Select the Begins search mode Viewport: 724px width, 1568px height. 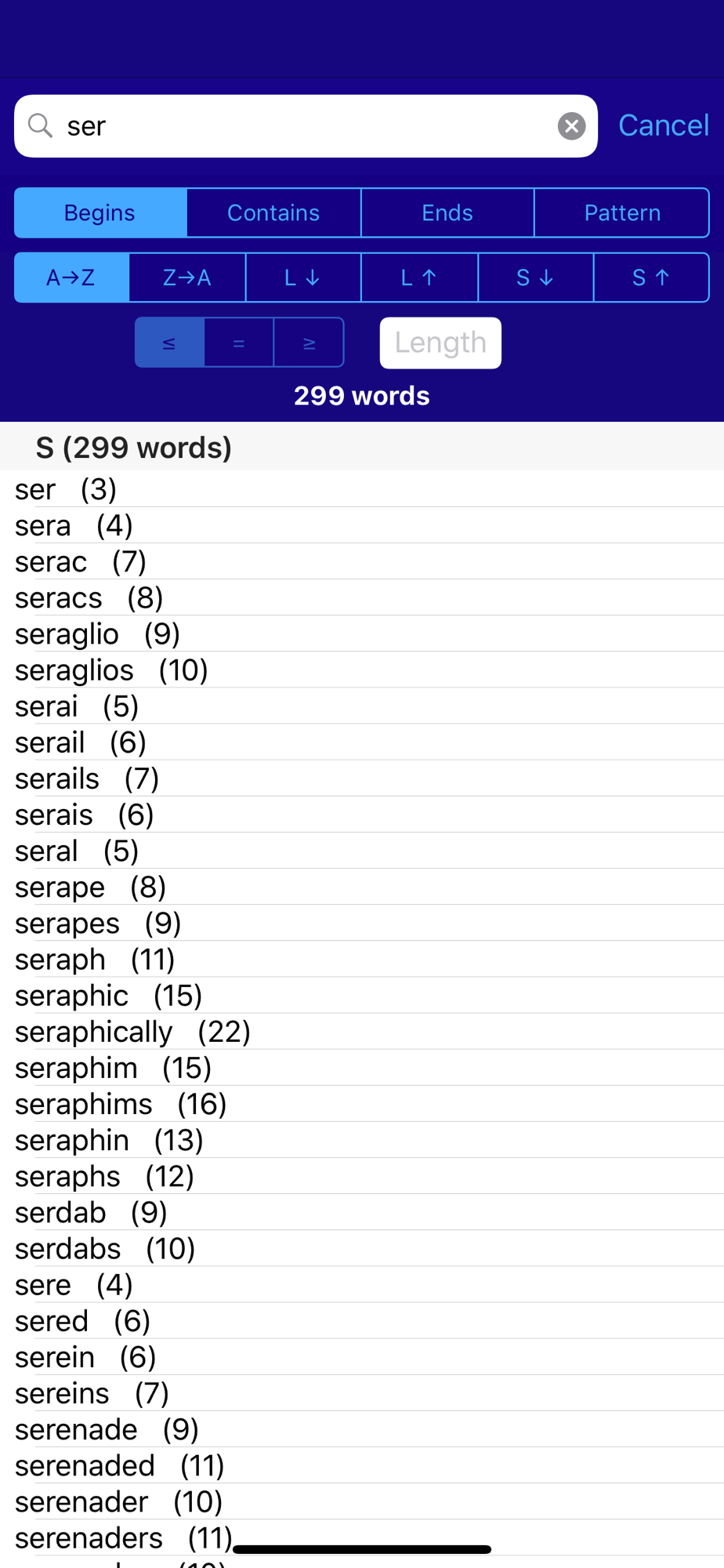[100, 212]
